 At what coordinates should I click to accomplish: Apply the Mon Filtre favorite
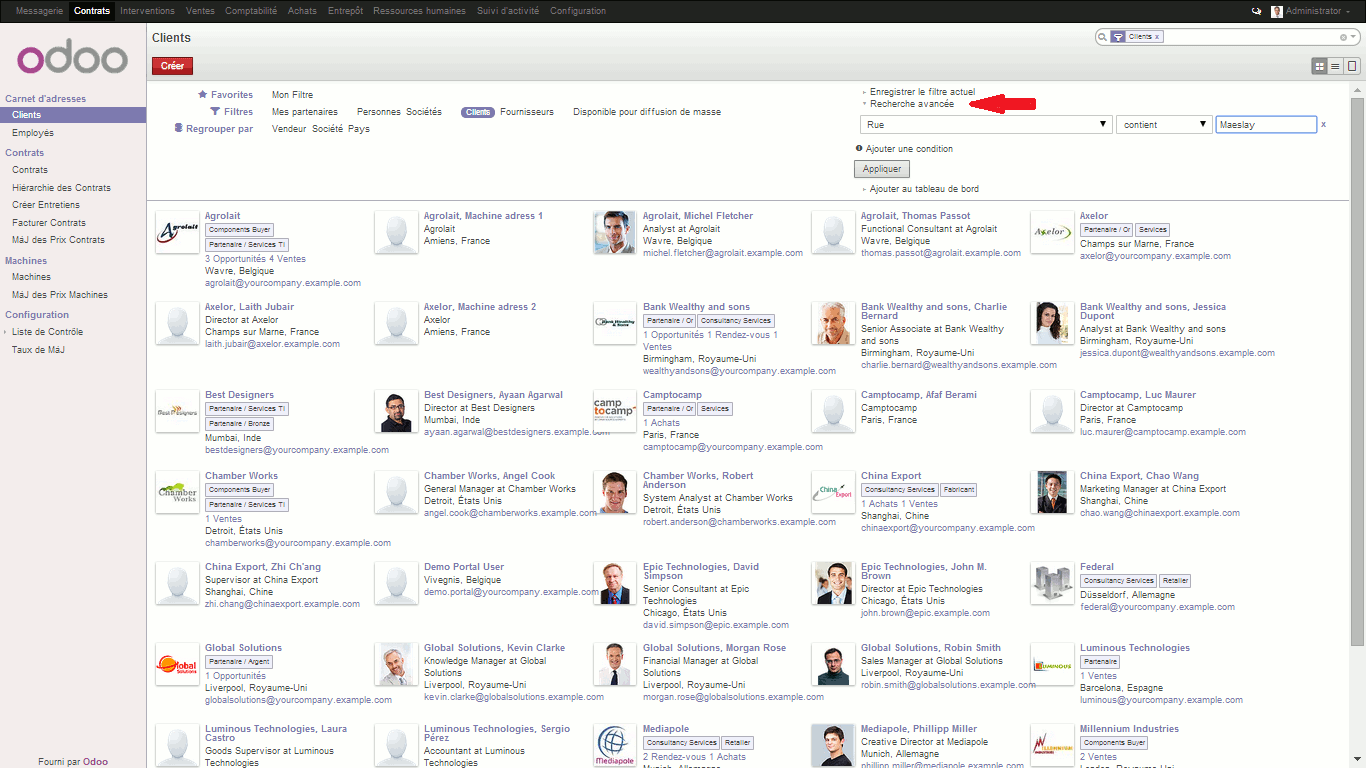click(x=293, y=95)
